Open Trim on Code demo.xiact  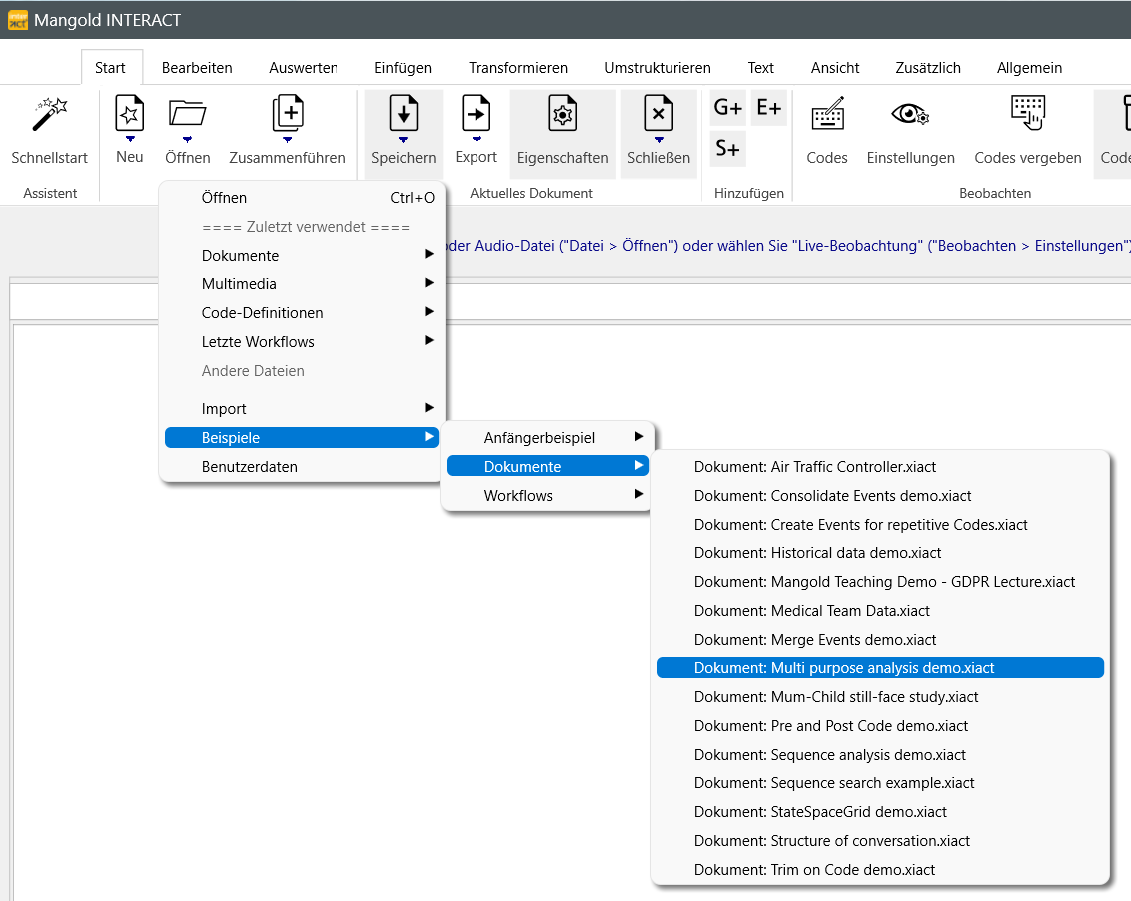click(880, 869)
